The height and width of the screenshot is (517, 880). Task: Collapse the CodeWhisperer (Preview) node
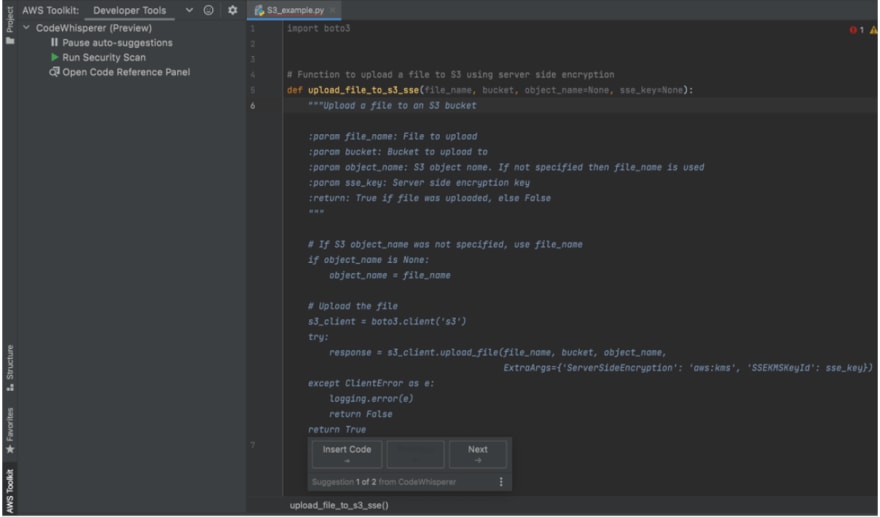[x=26, y=28]
